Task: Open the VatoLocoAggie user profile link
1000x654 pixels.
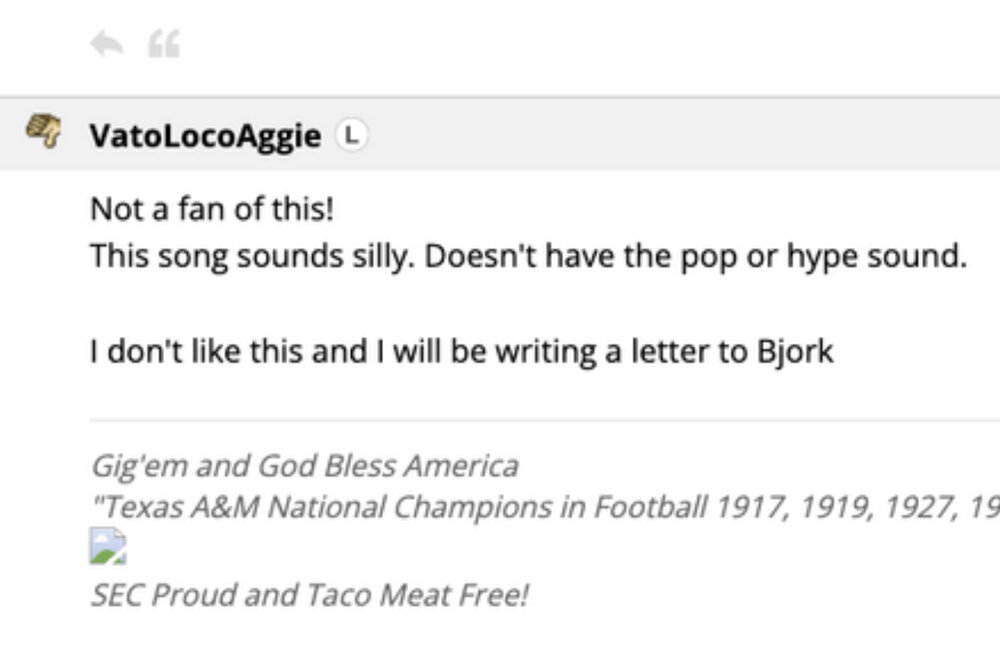Action: [205, 135]
